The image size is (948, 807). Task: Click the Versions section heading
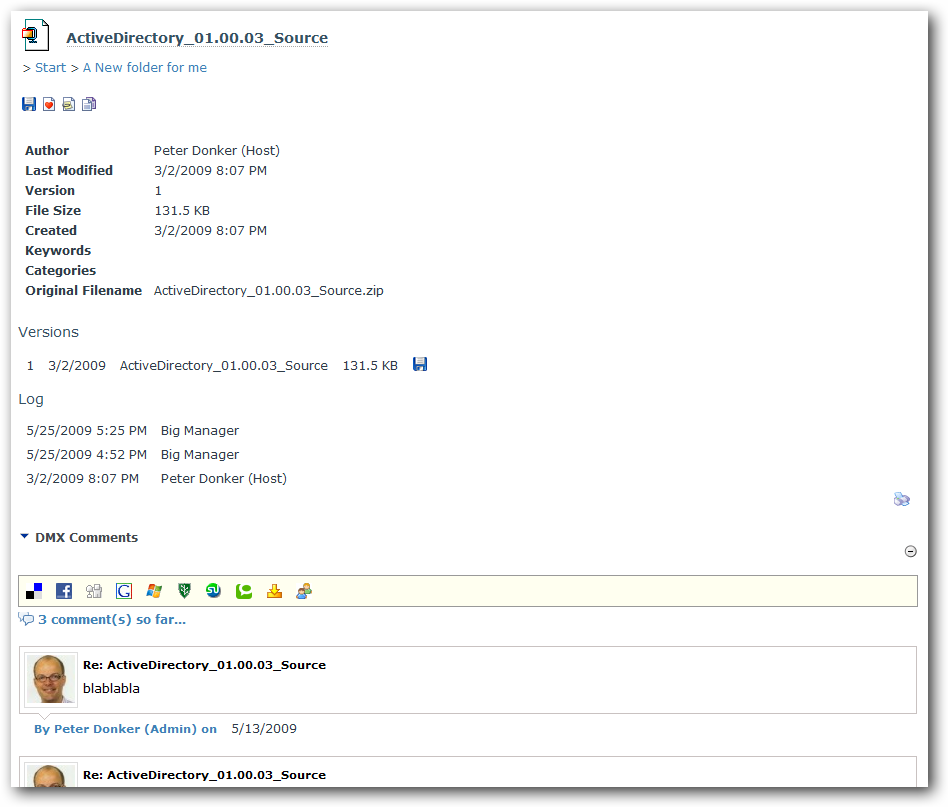(x=48, y=332)
